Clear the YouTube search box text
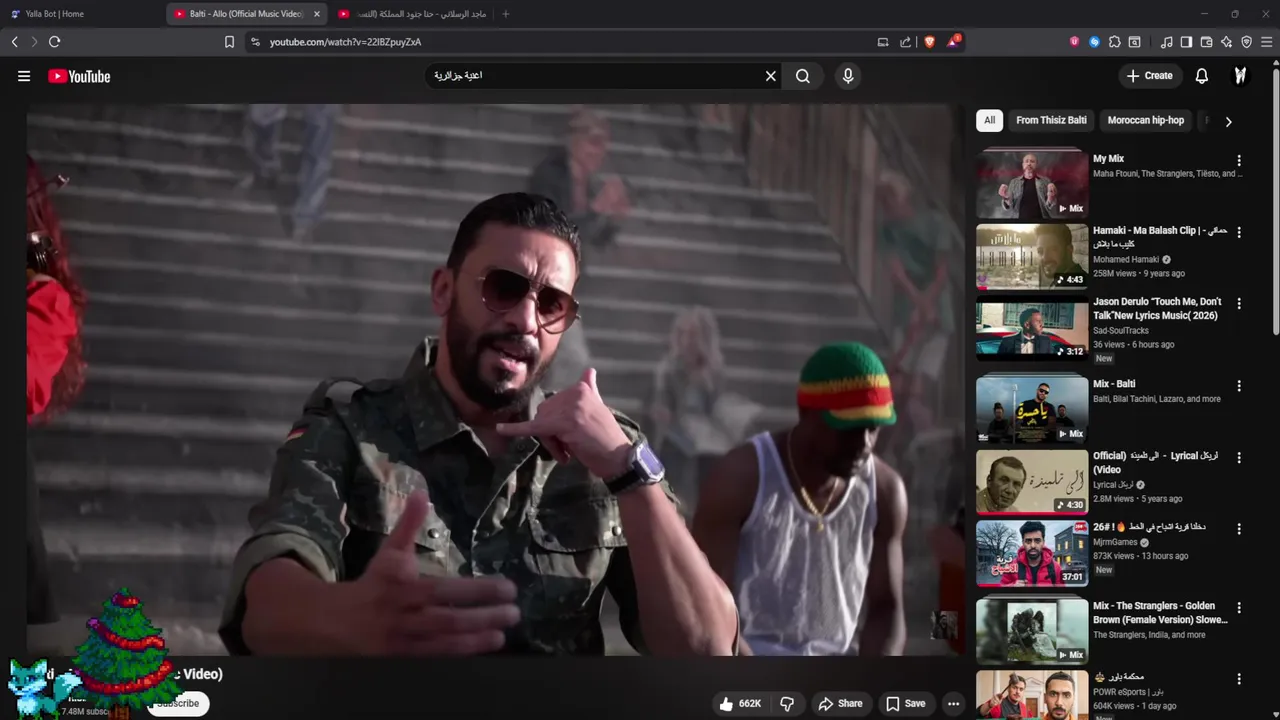 click(x=771, y=76)
